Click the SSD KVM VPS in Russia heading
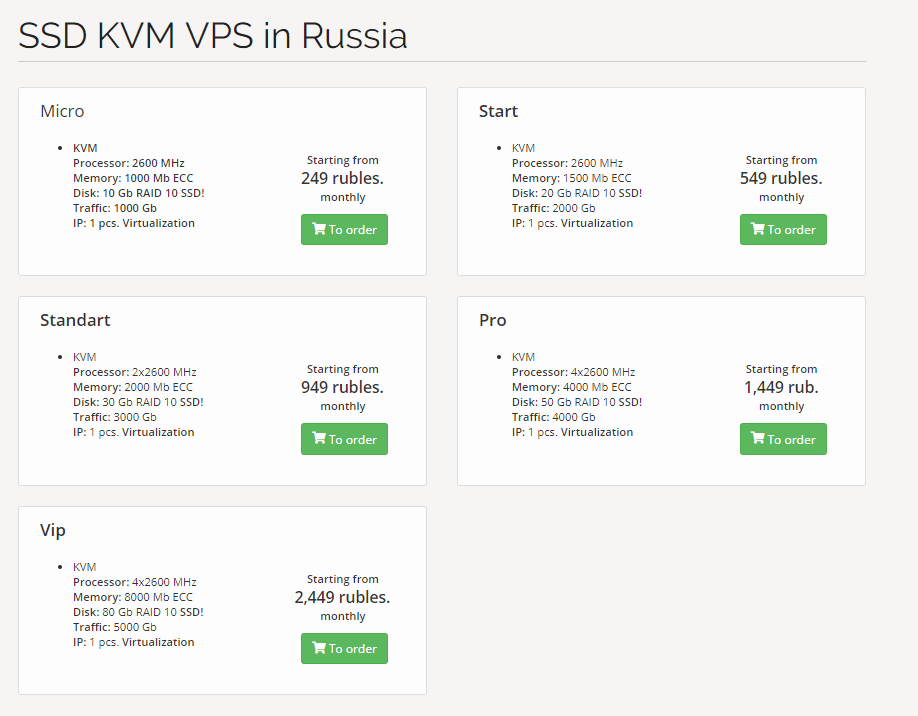This screenshot has width=918, height=716. coord(213,36)
